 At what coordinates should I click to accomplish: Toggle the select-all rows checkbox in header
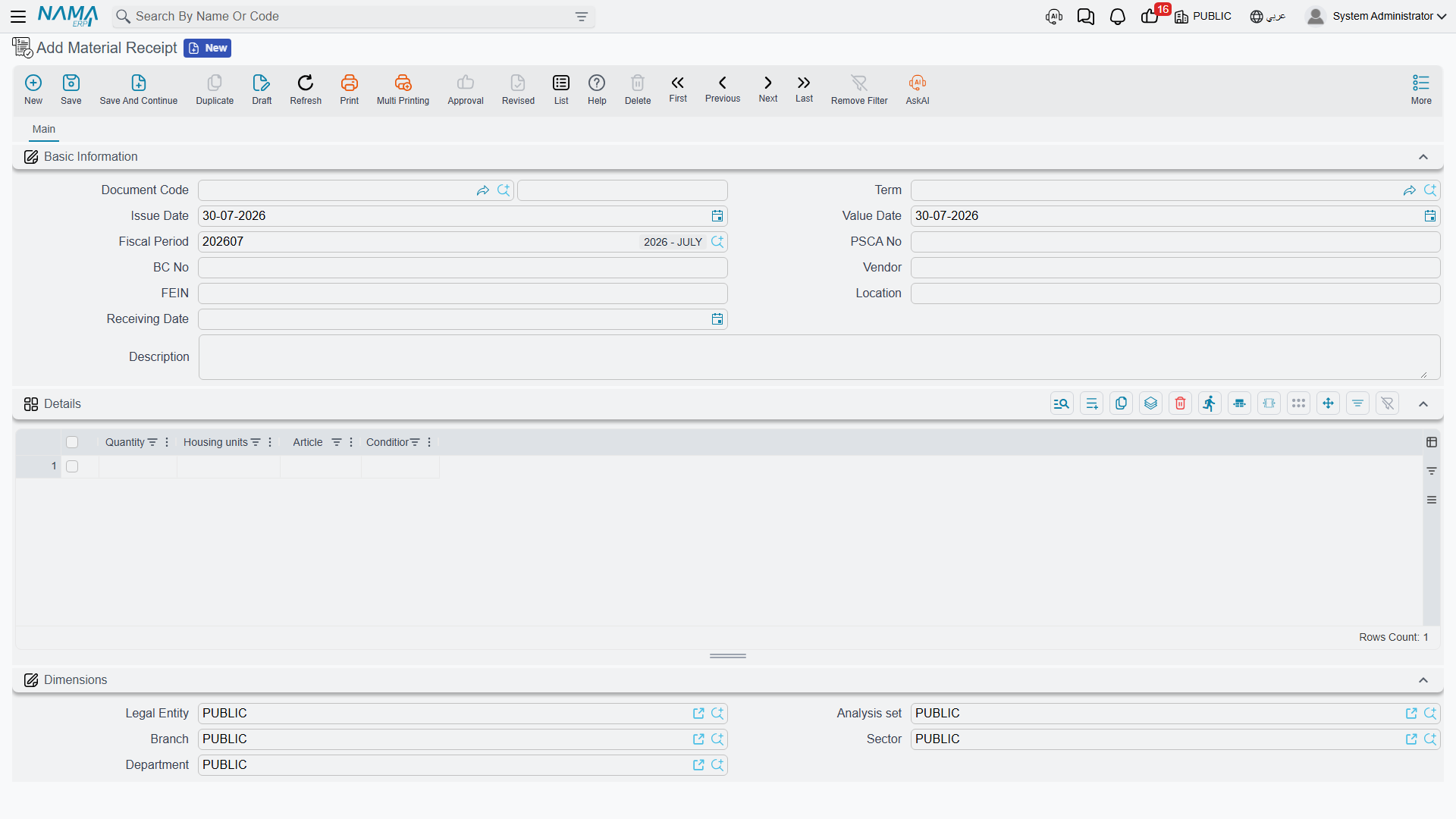pos(72,443)
